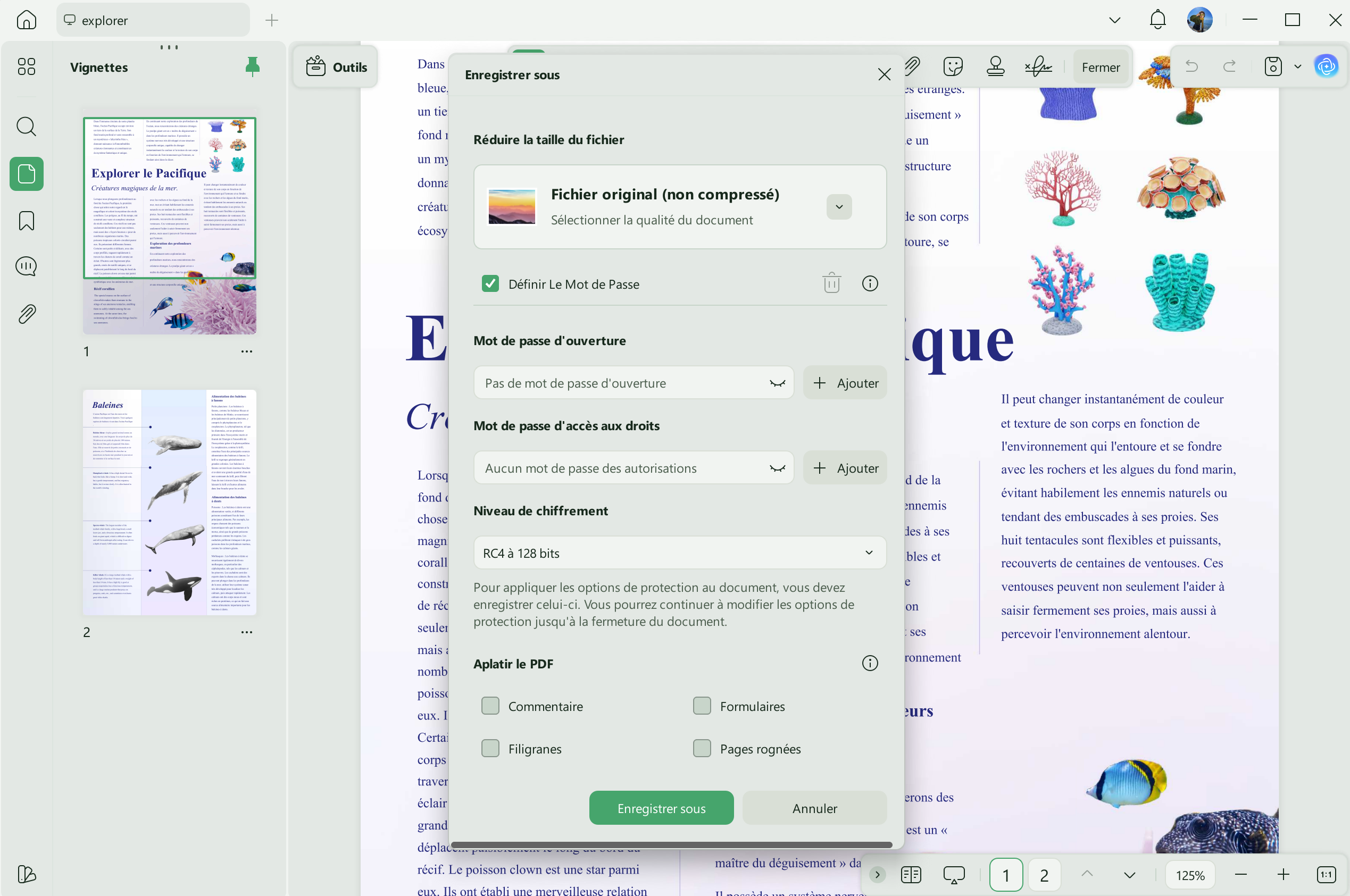Screen dimensions: 1350x896
Task: Open the dashboard grid icon in sidebar
Action: click(26, 66)
